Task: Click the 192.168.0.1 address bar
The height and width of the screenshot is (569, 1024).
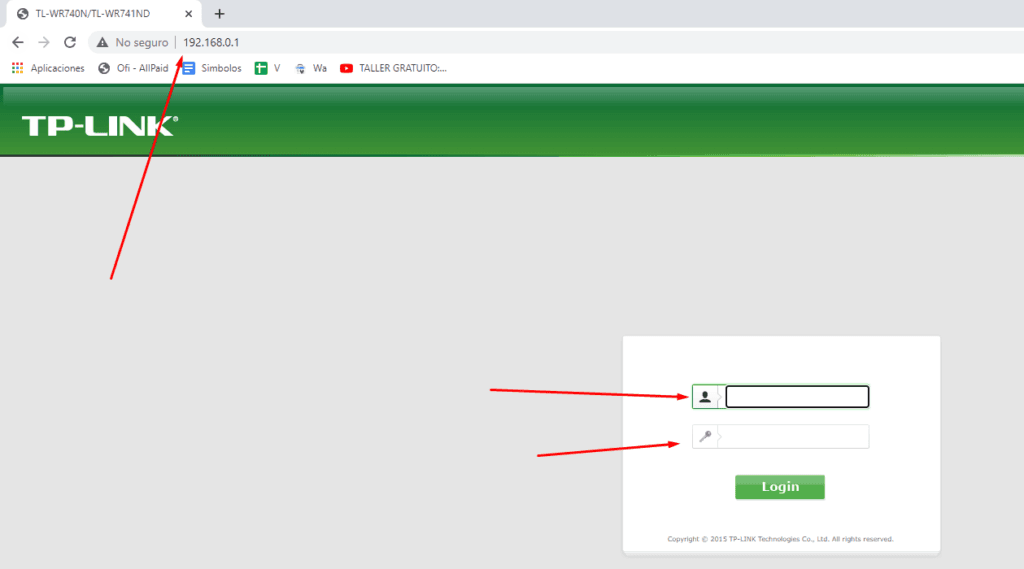Action: click(x=211, y=42)
